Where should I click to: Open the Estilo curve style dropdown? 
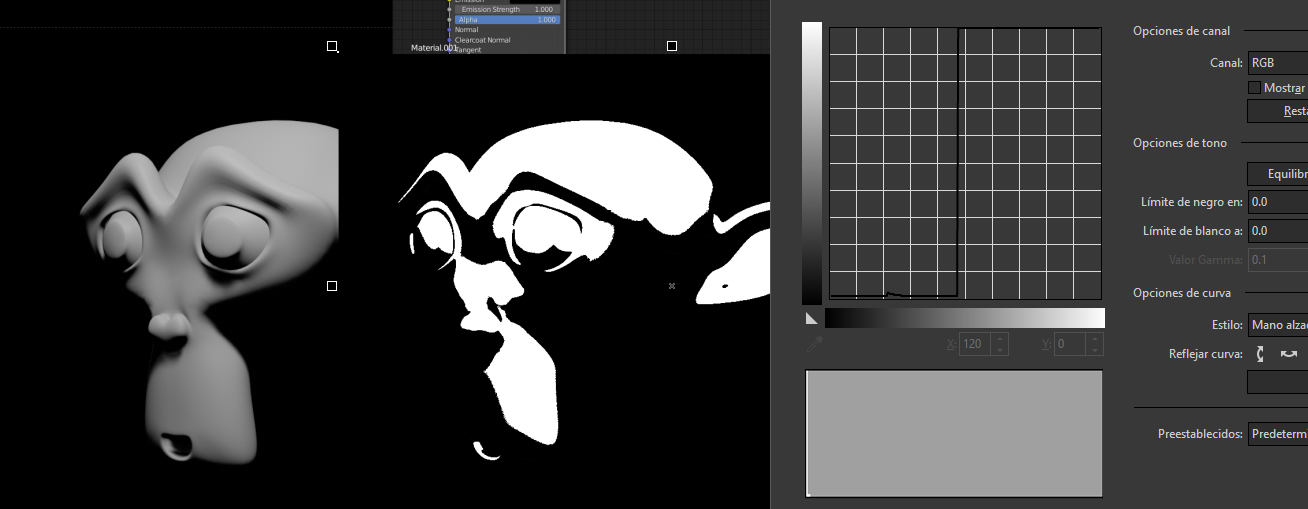point(1277,325)
